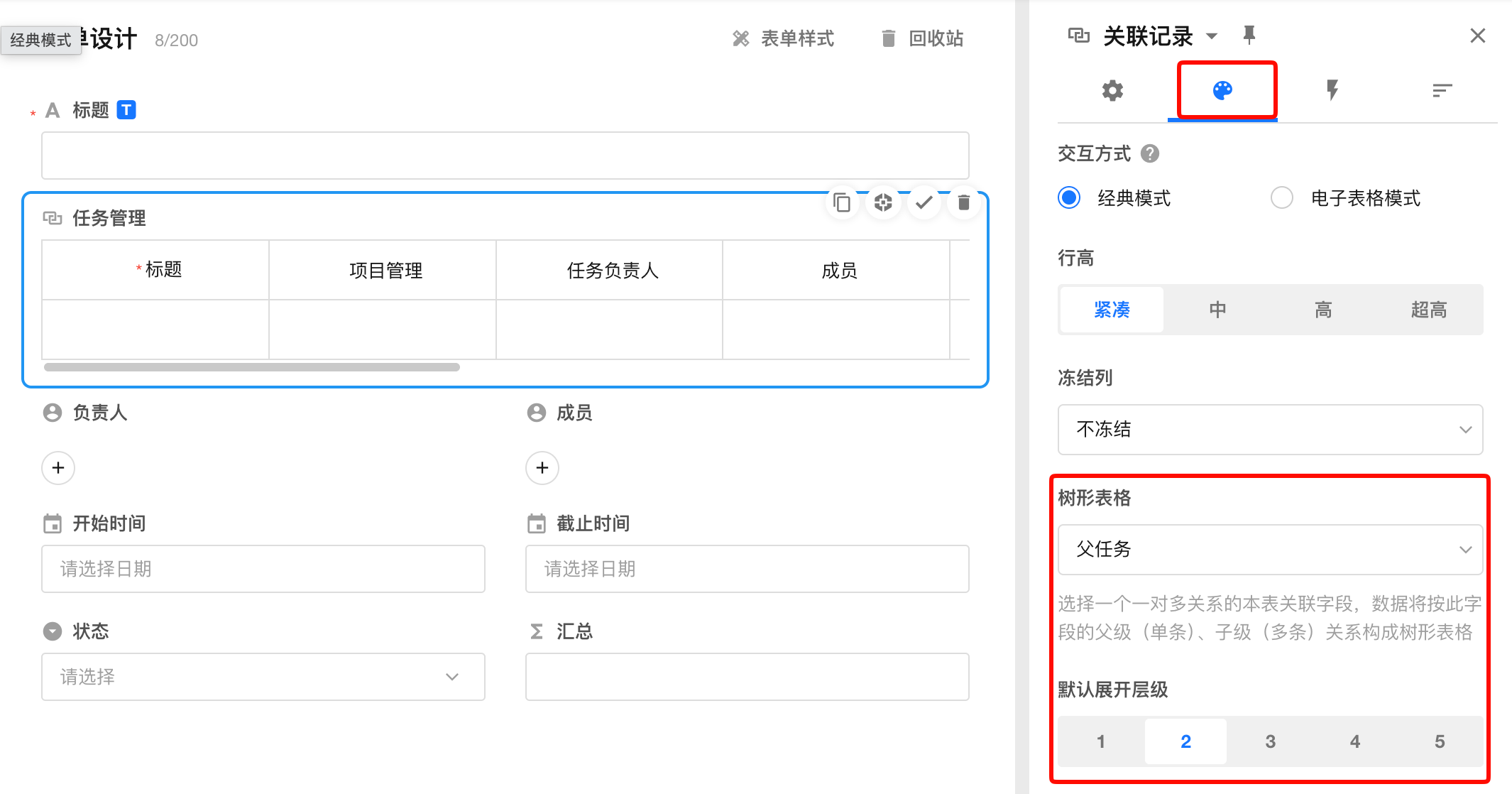Click the 关联记录 link icon in panel header

point(1078,36)
